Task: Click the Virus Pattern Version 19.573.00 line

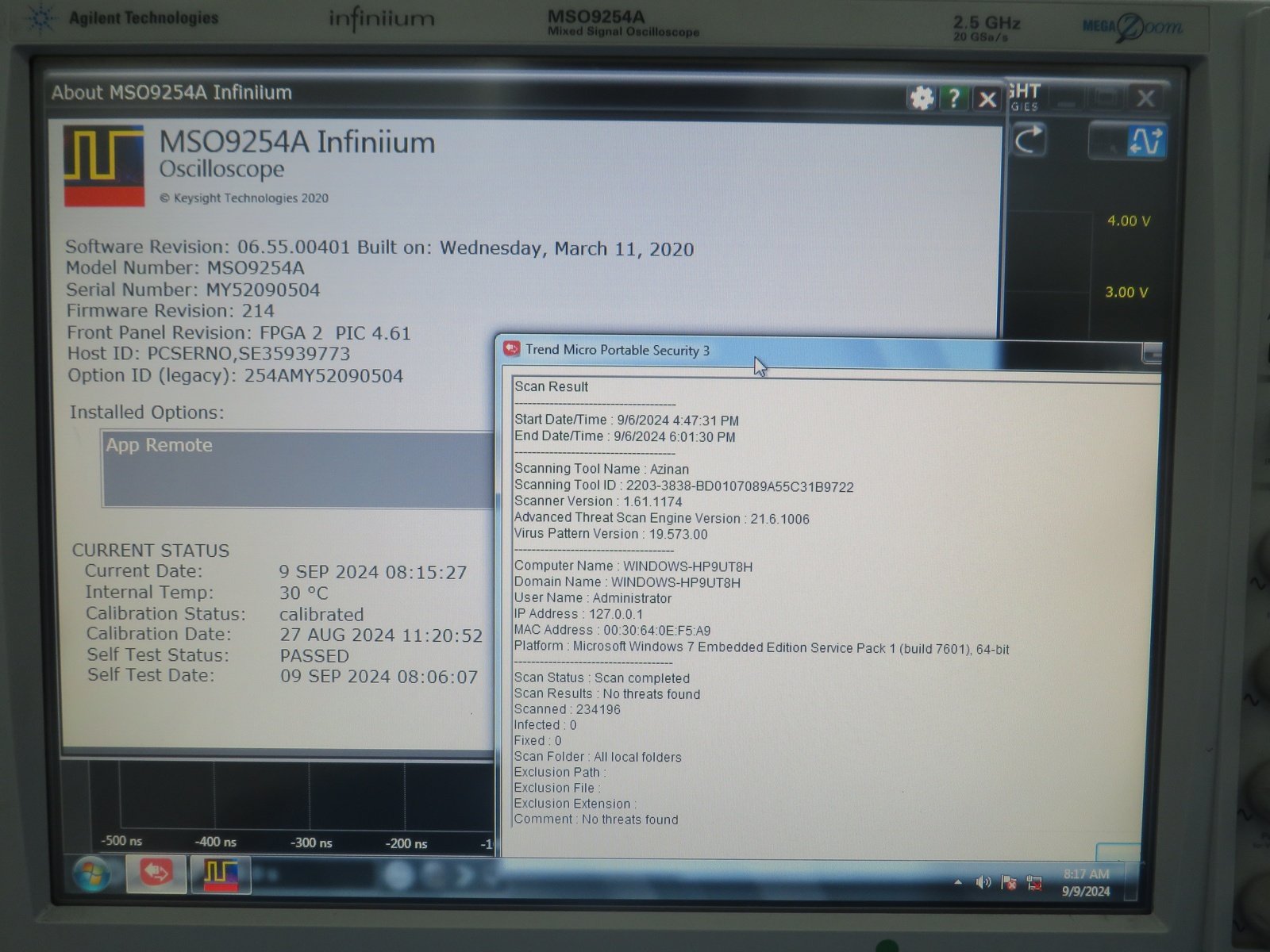Action: [610, 534]
